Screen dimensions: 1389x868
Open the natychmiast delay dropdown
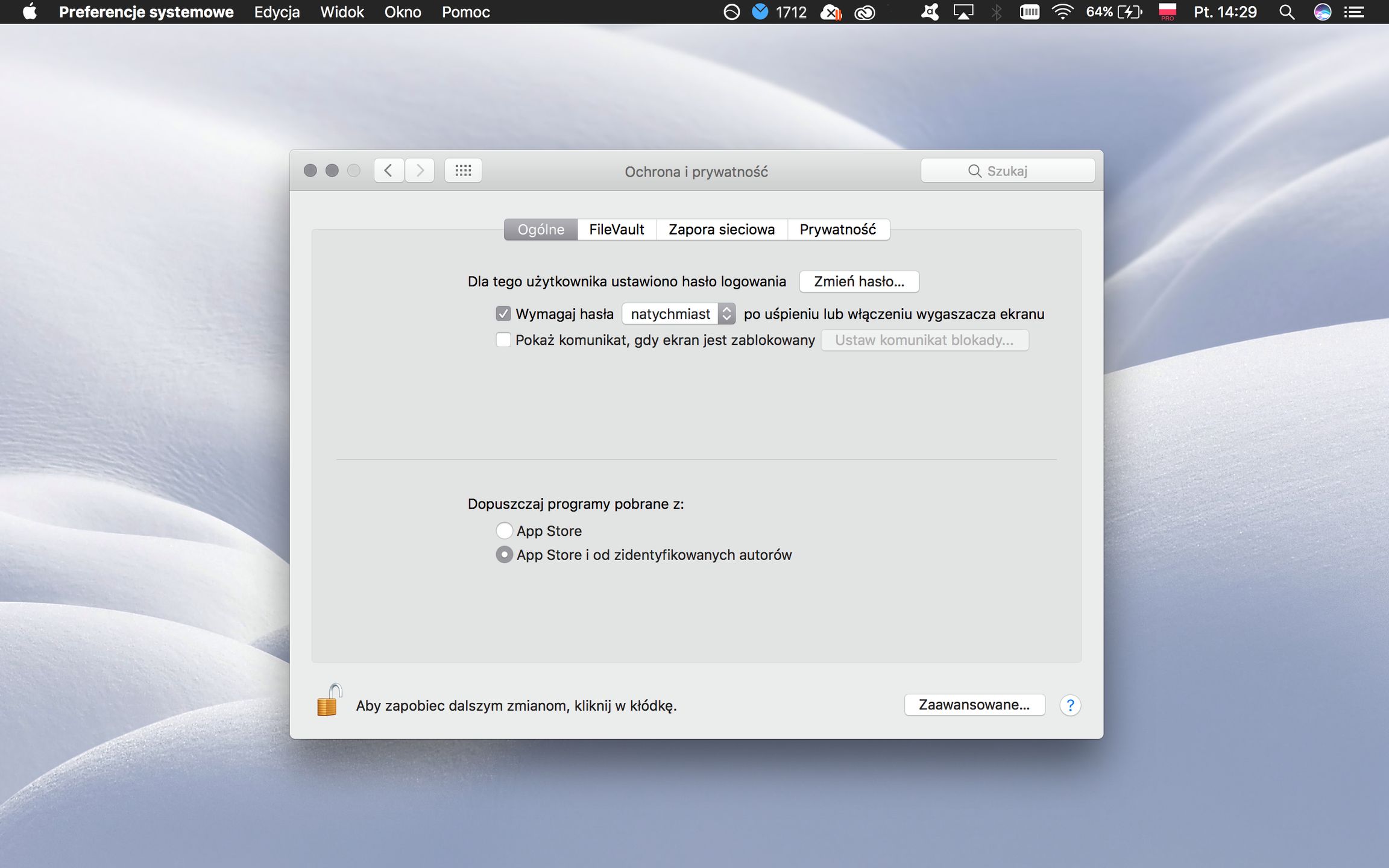pos(678,314)
